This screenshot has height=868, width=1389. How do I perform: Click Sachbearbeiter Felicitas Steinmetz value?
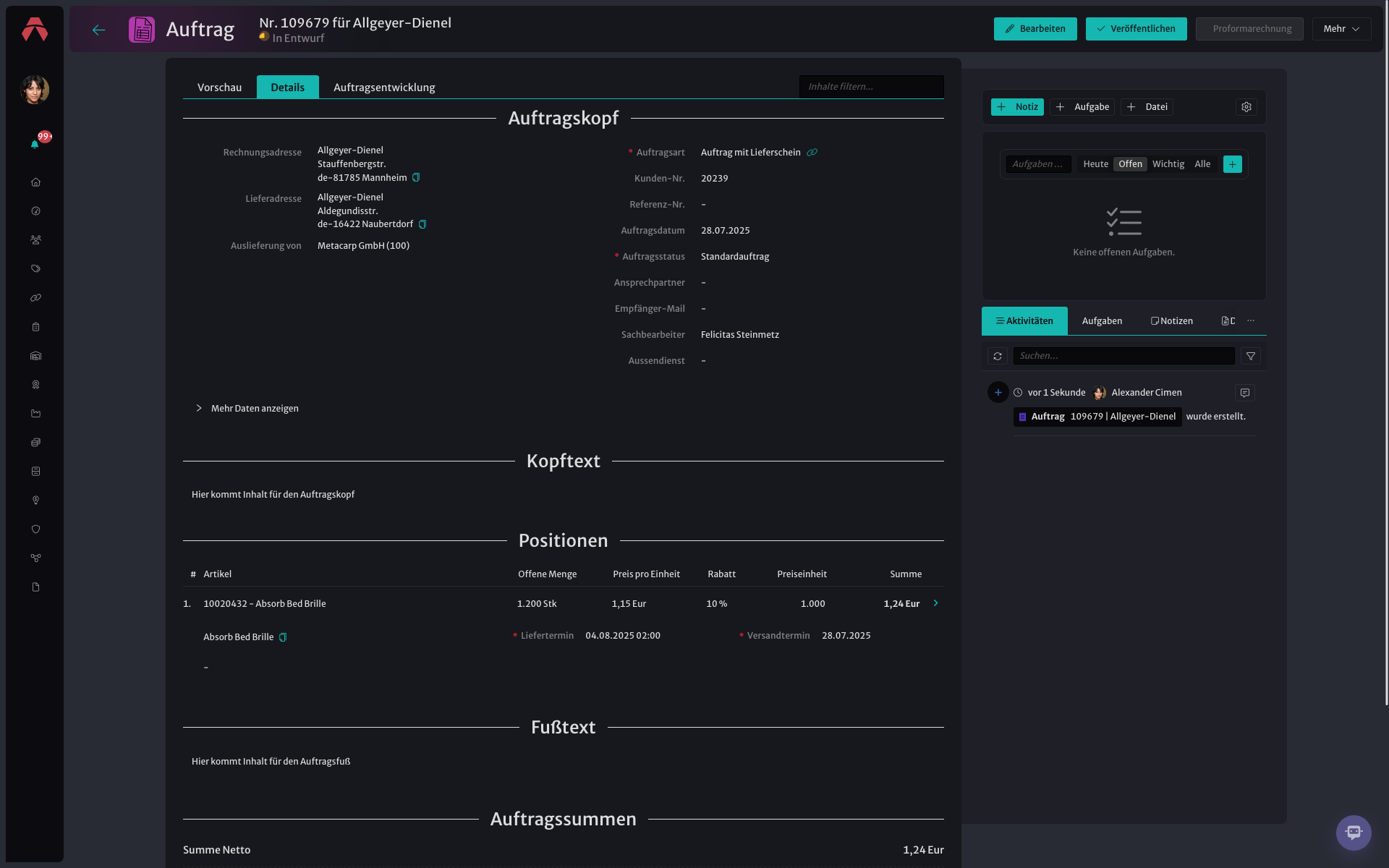pyautogui.click(x=740, y=335)
